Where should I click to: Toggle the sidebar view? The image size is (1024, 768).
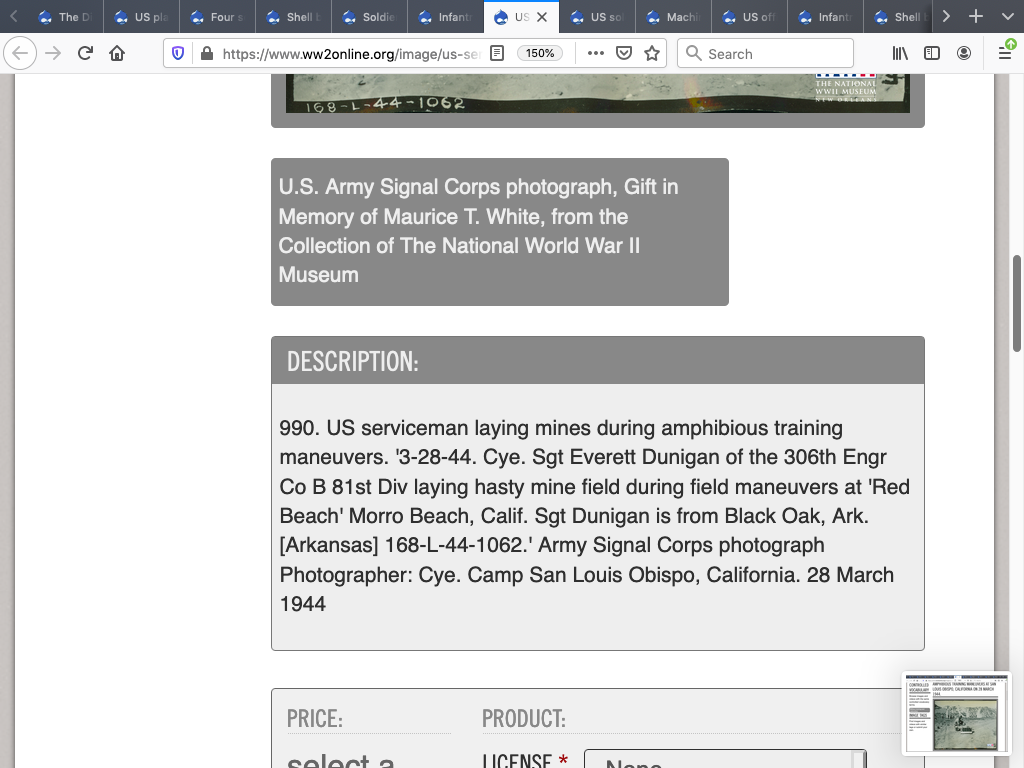point(932,53)
